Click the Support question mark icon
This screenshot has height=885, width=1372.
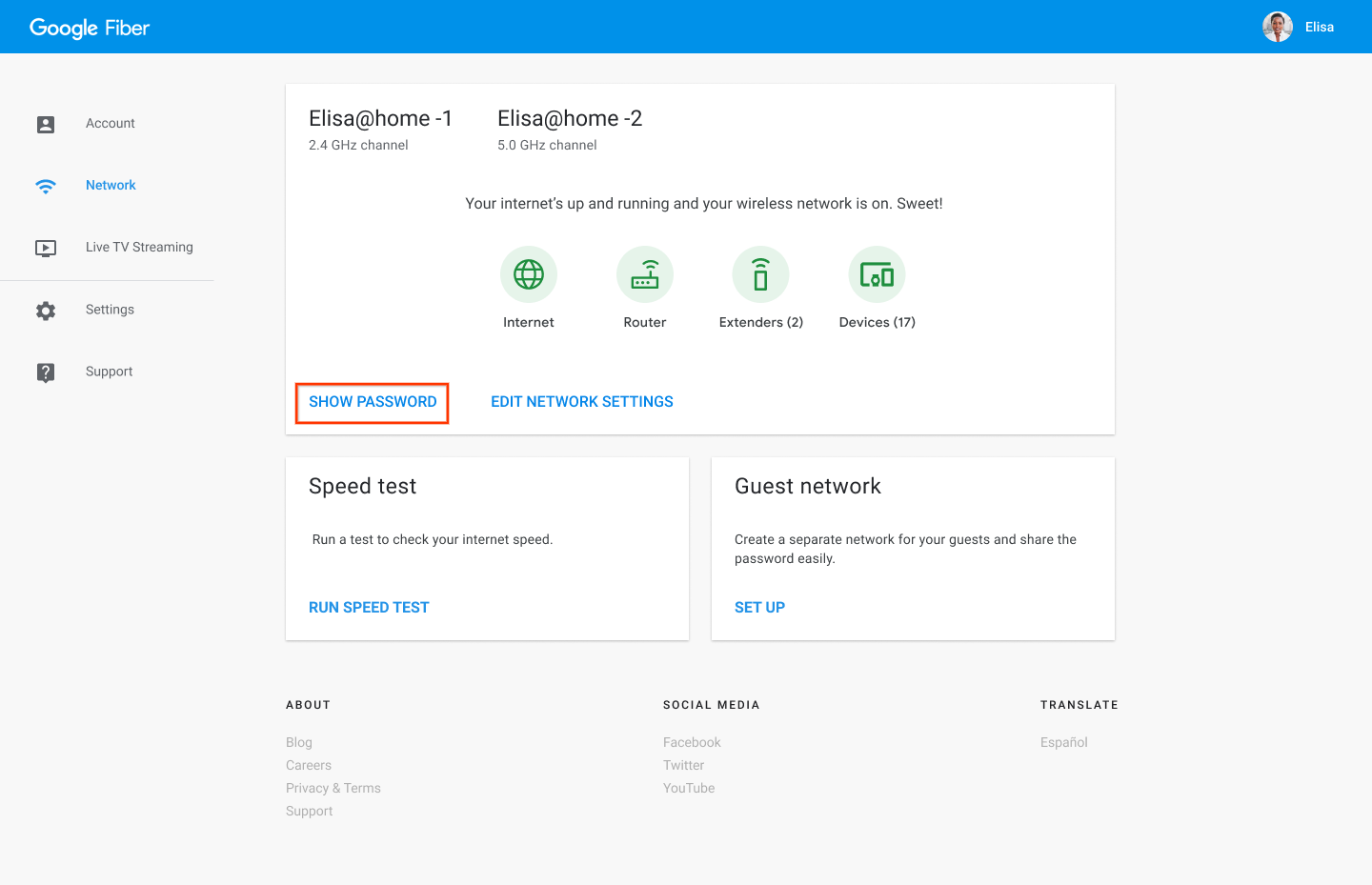coord(46,372)
